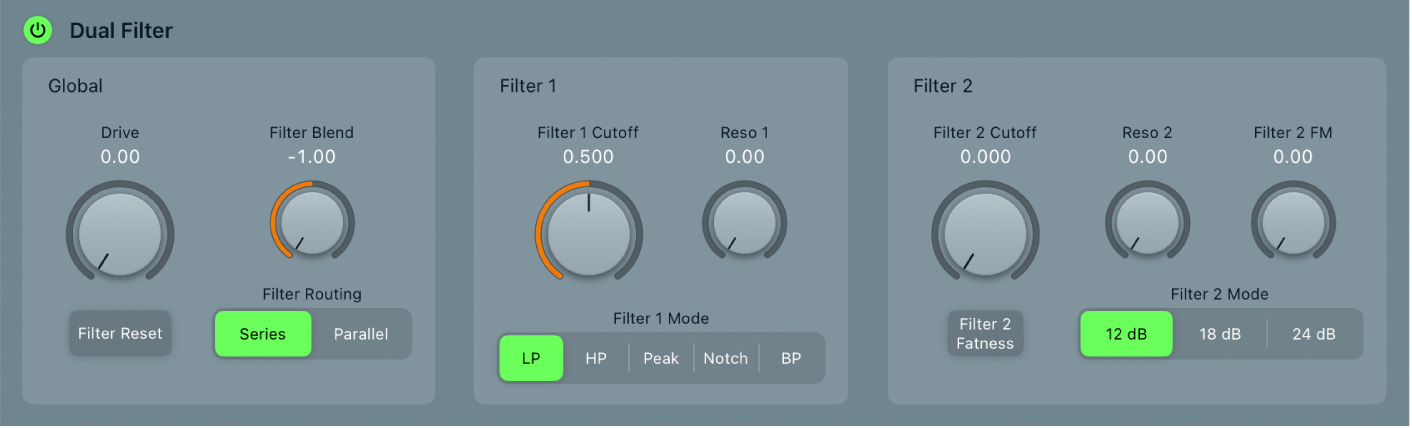This screenshot has height=428, width=1412.
Task: Switch Filter 1 mode to BP
Action: pos(791,359)
